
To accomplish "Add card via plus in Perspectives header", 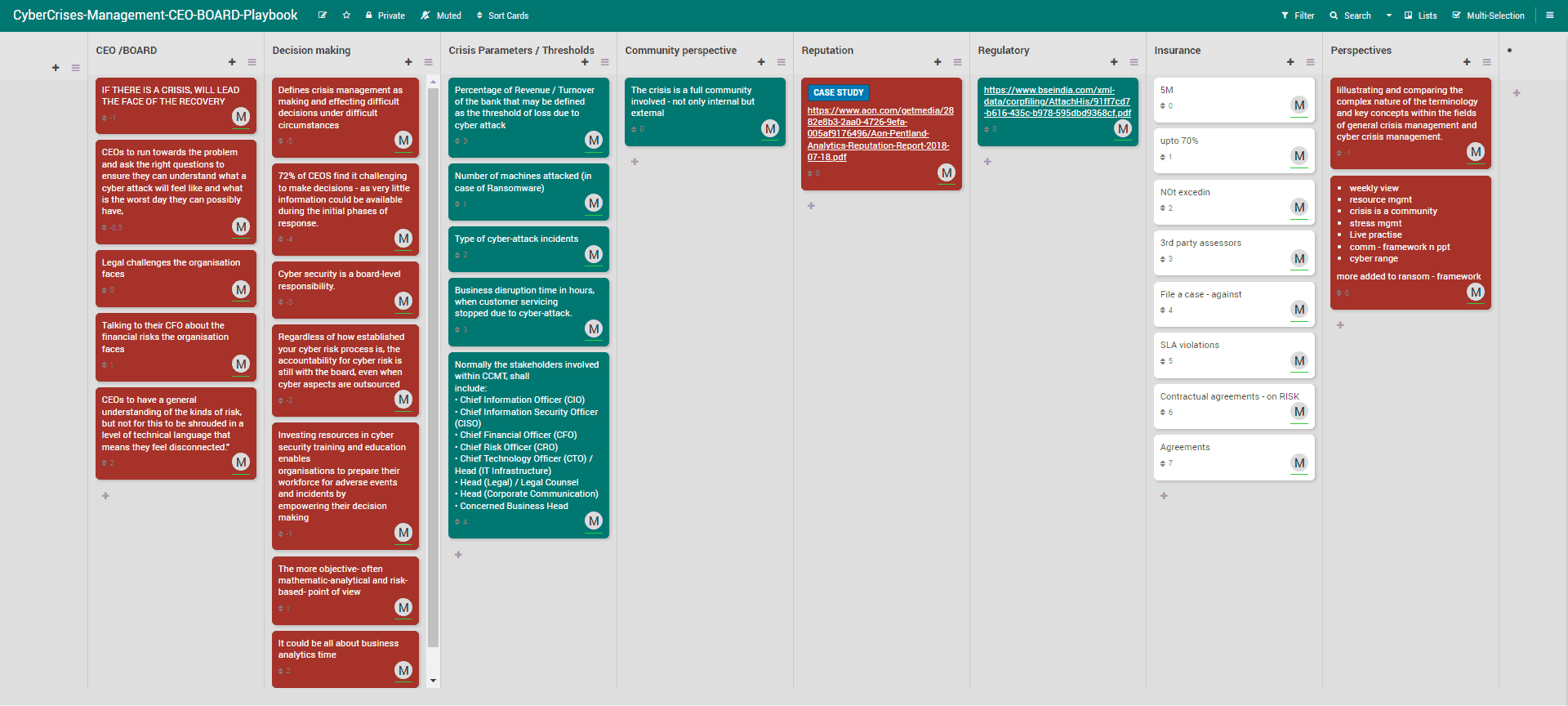I will (1467, 62).
